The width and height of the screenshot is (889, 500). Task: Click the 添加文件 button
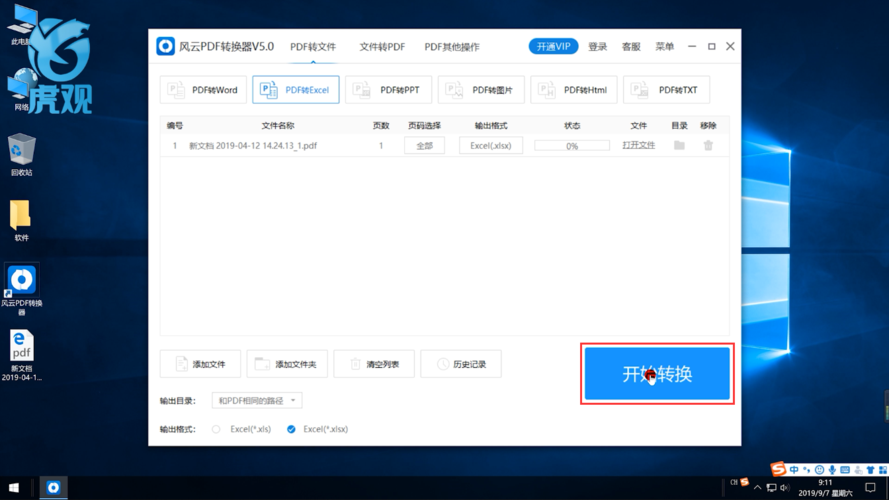200,364
